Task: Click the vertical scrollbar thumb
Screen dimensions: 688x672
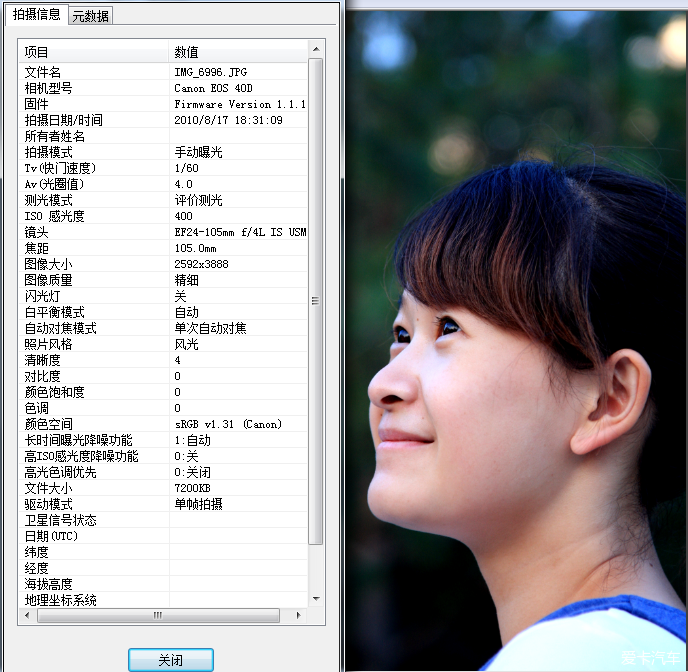Action: pos(315,301)
